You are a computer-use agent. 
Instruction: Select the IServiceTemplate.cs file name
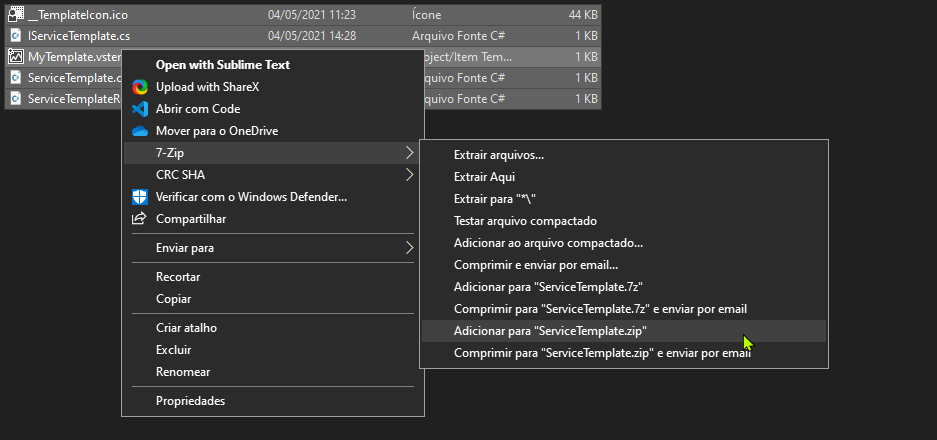(x=79, y=36)
